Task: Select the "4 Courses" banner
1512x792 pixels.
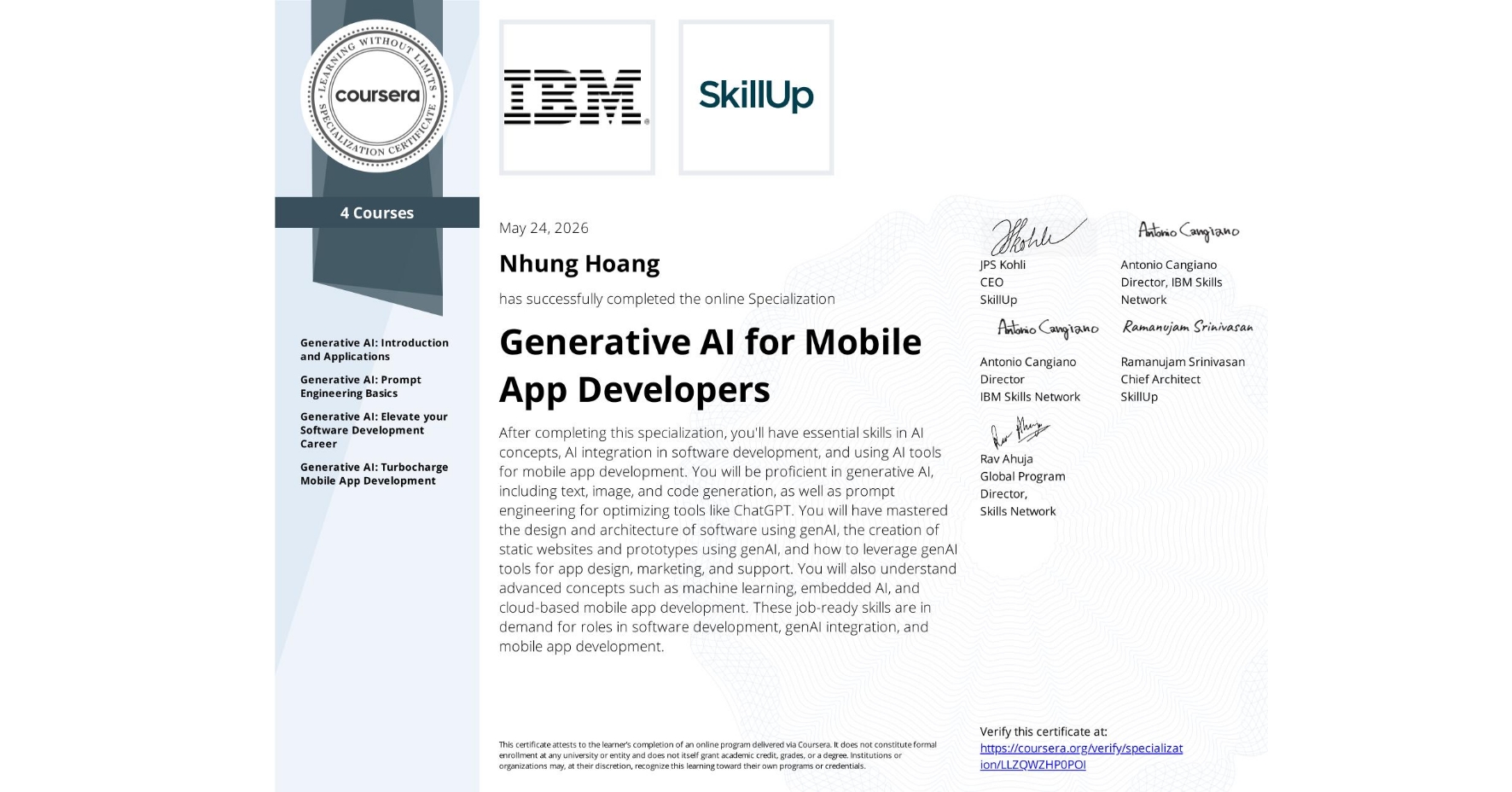Action: point(377,213)
